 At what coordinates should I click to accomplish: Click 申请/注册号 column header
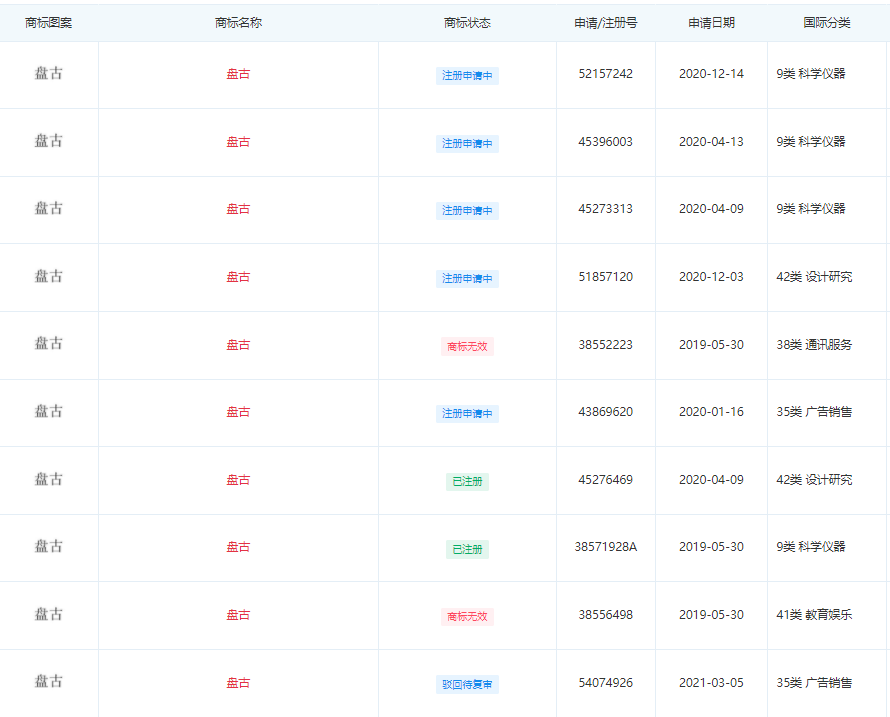click(606, 23)
